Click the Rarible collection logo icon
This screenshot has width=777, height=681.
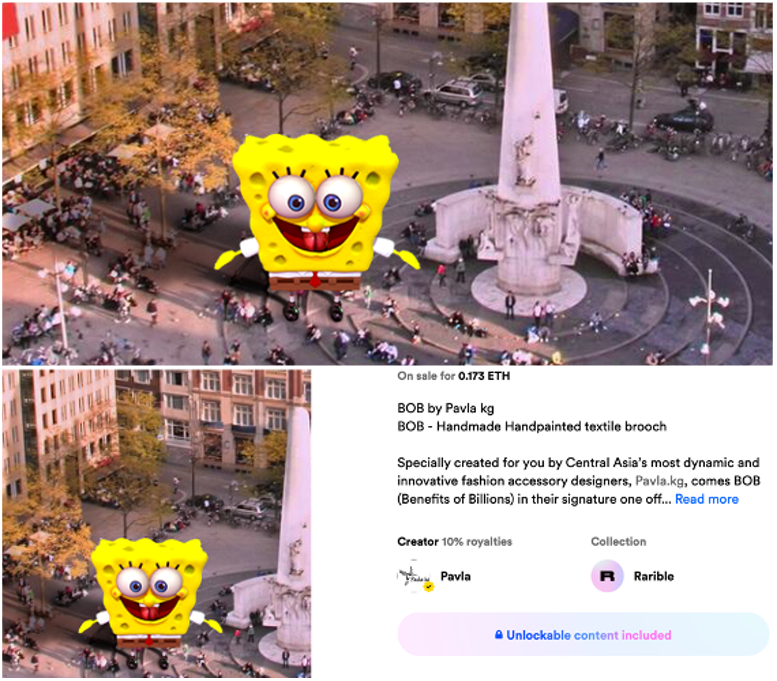(x=607, y=576)
